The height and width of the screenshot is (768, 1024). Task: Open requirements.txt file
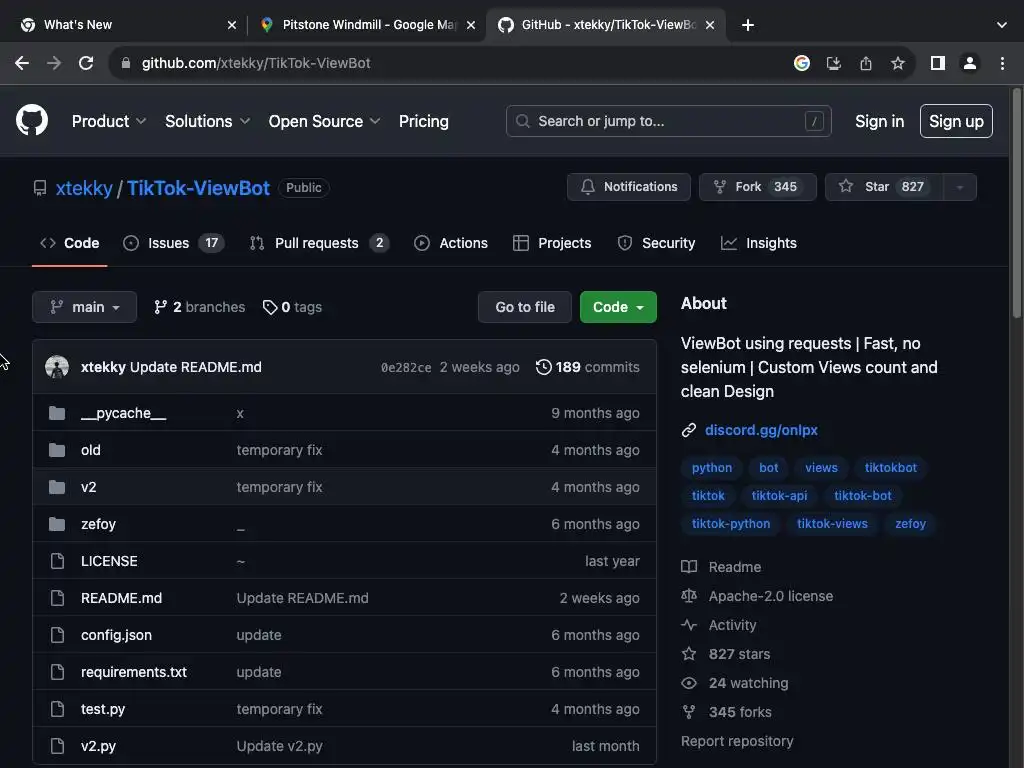[x=134, y=672]
